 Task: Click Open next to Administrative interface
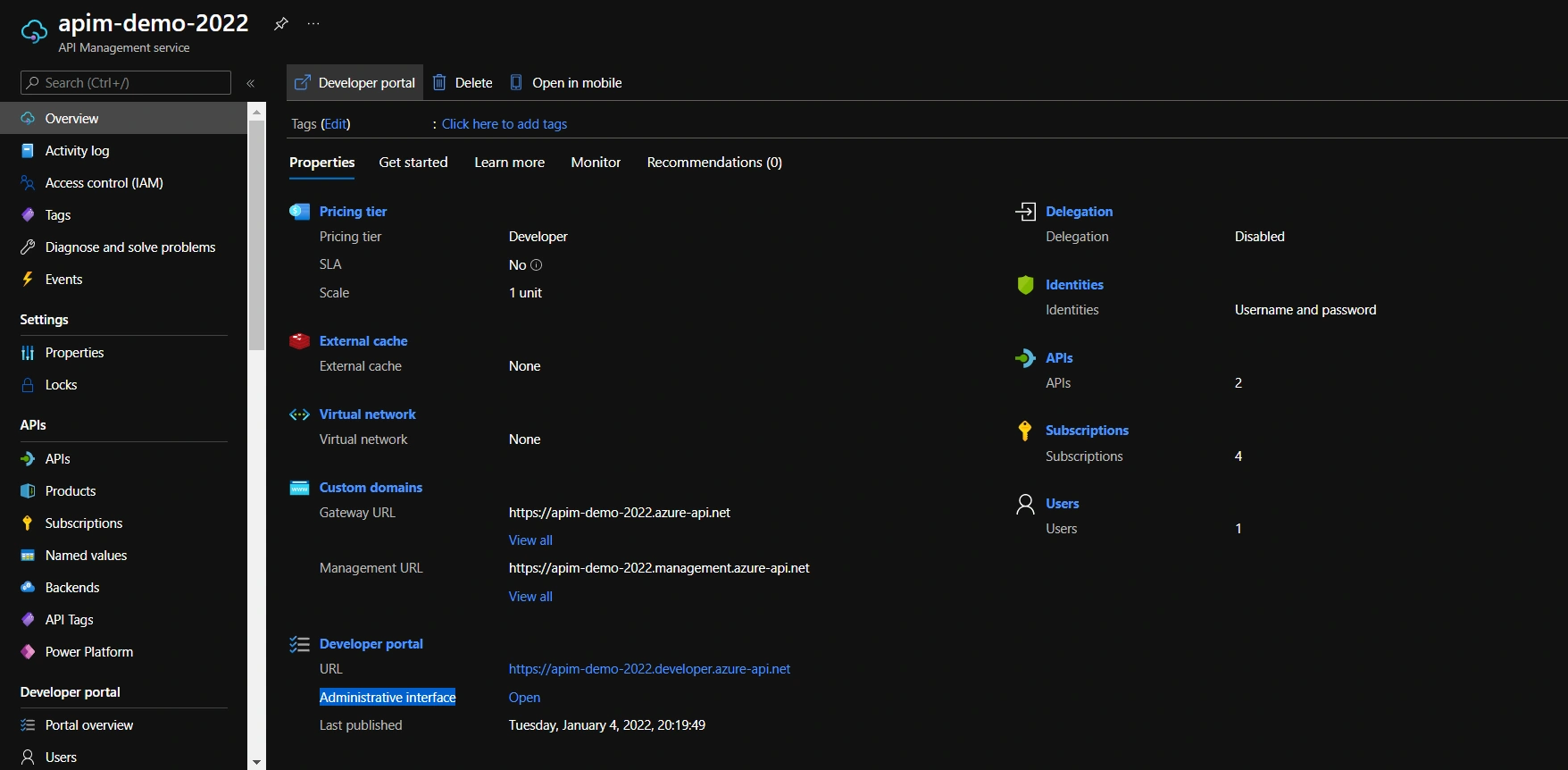tap(524, 698)
